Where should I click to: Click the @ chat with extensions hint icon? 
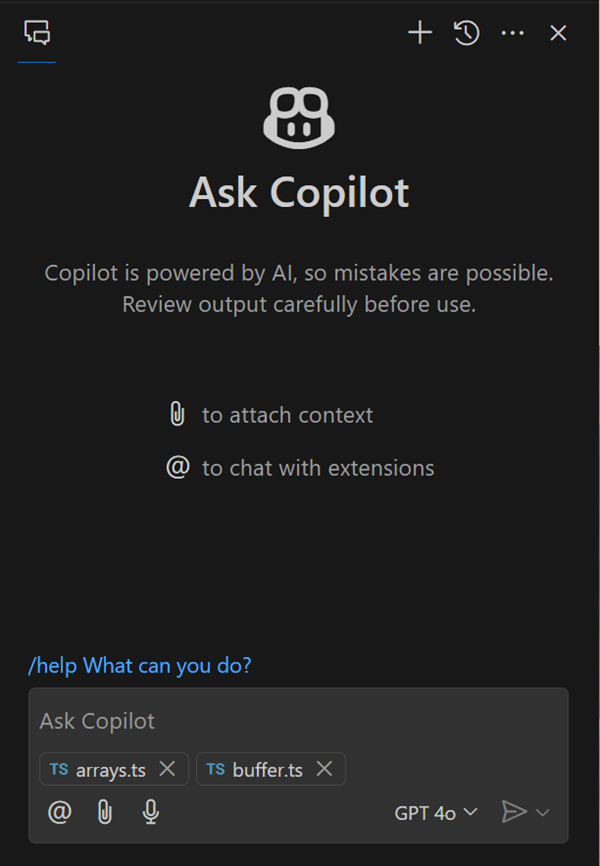coord(177,467)
